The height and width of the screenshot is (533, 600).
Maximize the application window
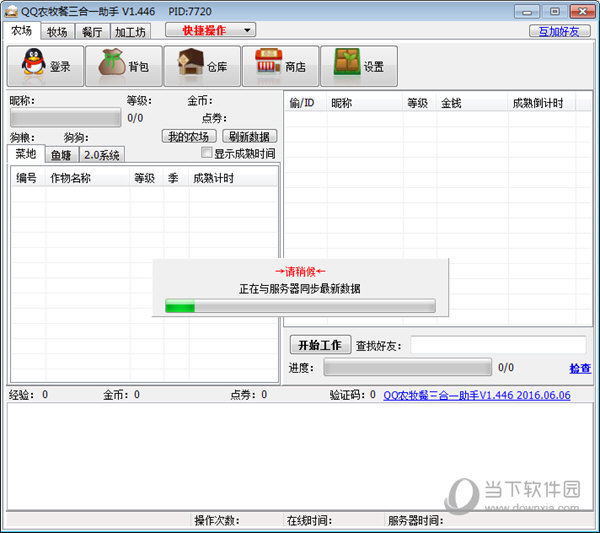pyautogui.click(x=554, y=12)
